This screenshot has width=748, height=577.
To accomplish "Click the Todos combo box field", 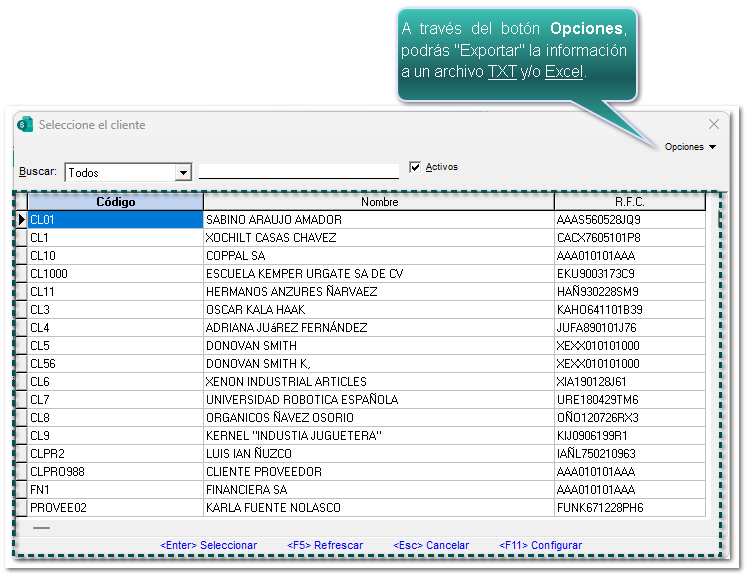I will click(119, 173).
